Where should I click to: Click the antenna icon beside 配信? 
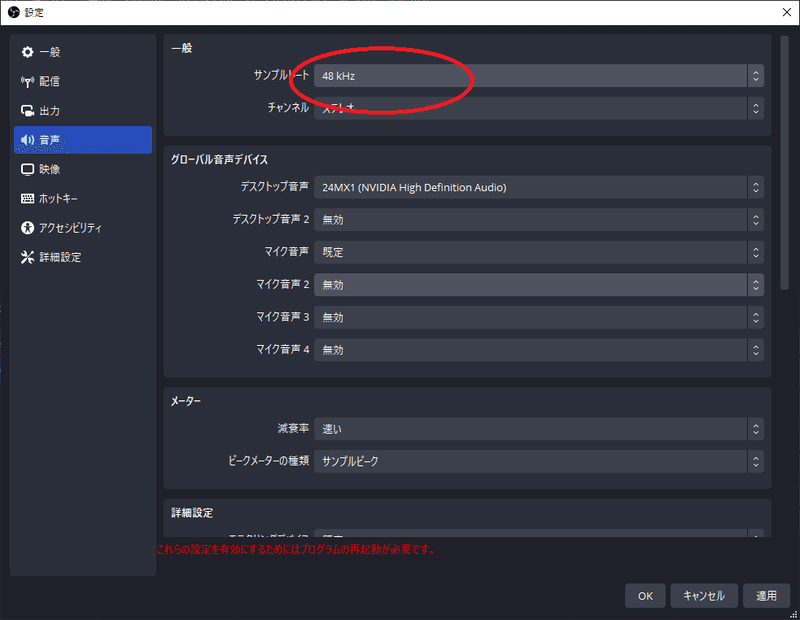27,81
